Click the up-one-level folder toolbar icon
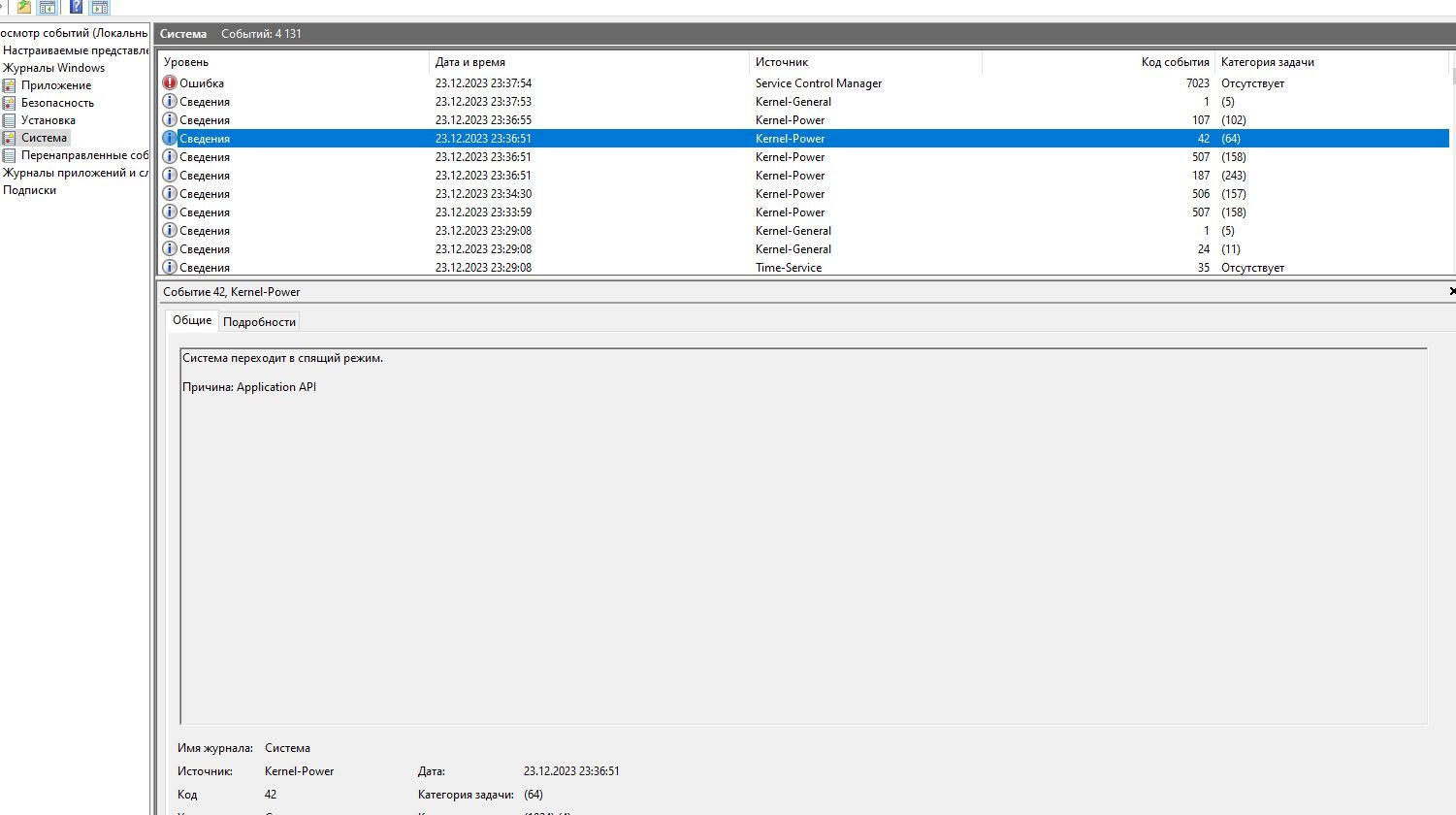The image size is (1456, 815). coord(24,7)
